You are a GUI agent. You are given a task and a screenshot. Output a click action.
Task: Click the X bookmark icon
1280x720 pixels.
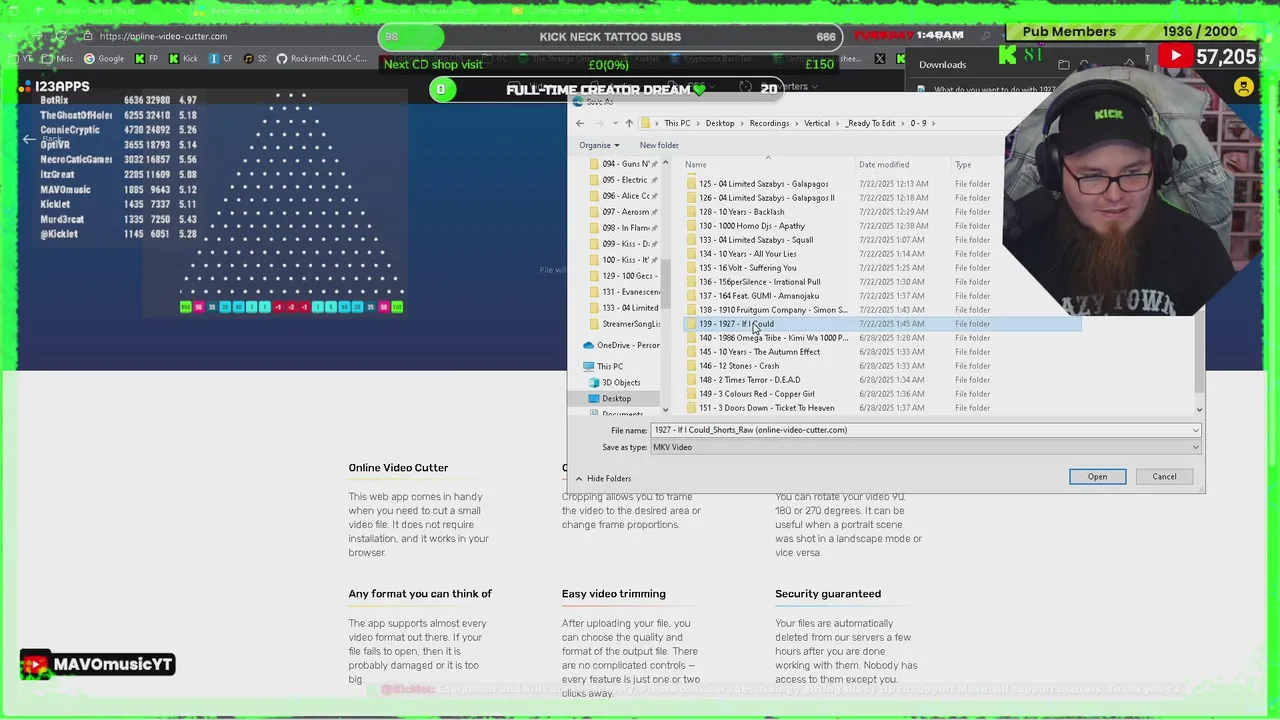[x=879, y=59]
